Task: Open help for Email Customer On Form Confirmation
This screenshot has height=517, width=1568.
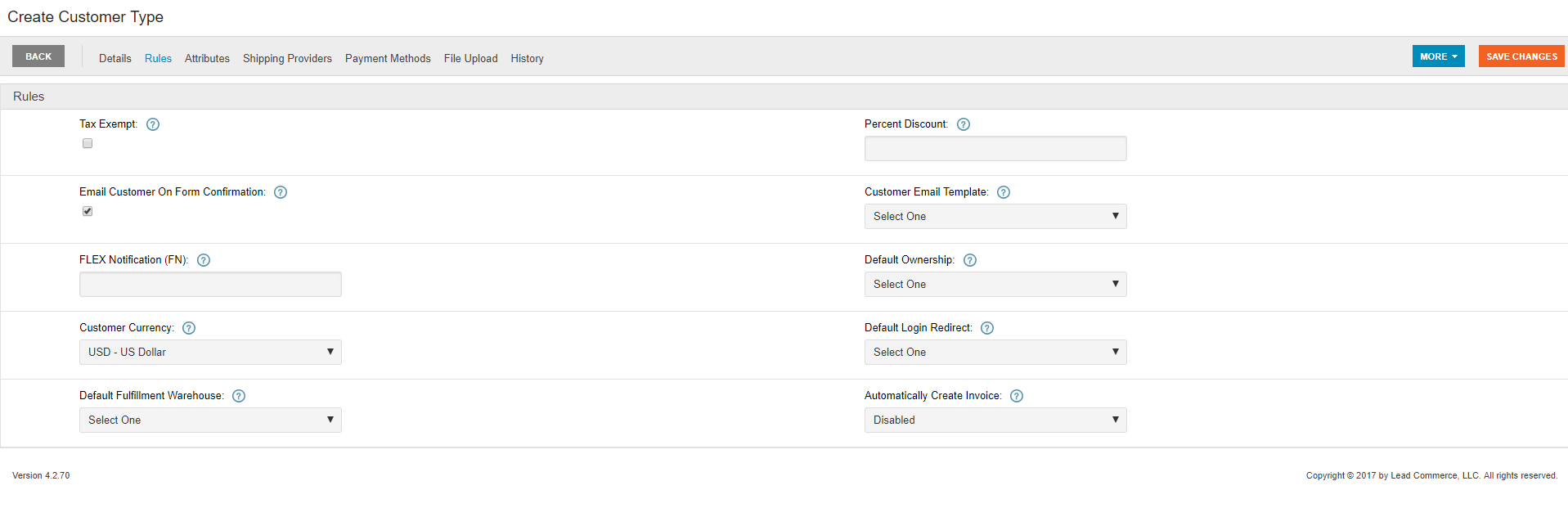Action: (281, 192)
